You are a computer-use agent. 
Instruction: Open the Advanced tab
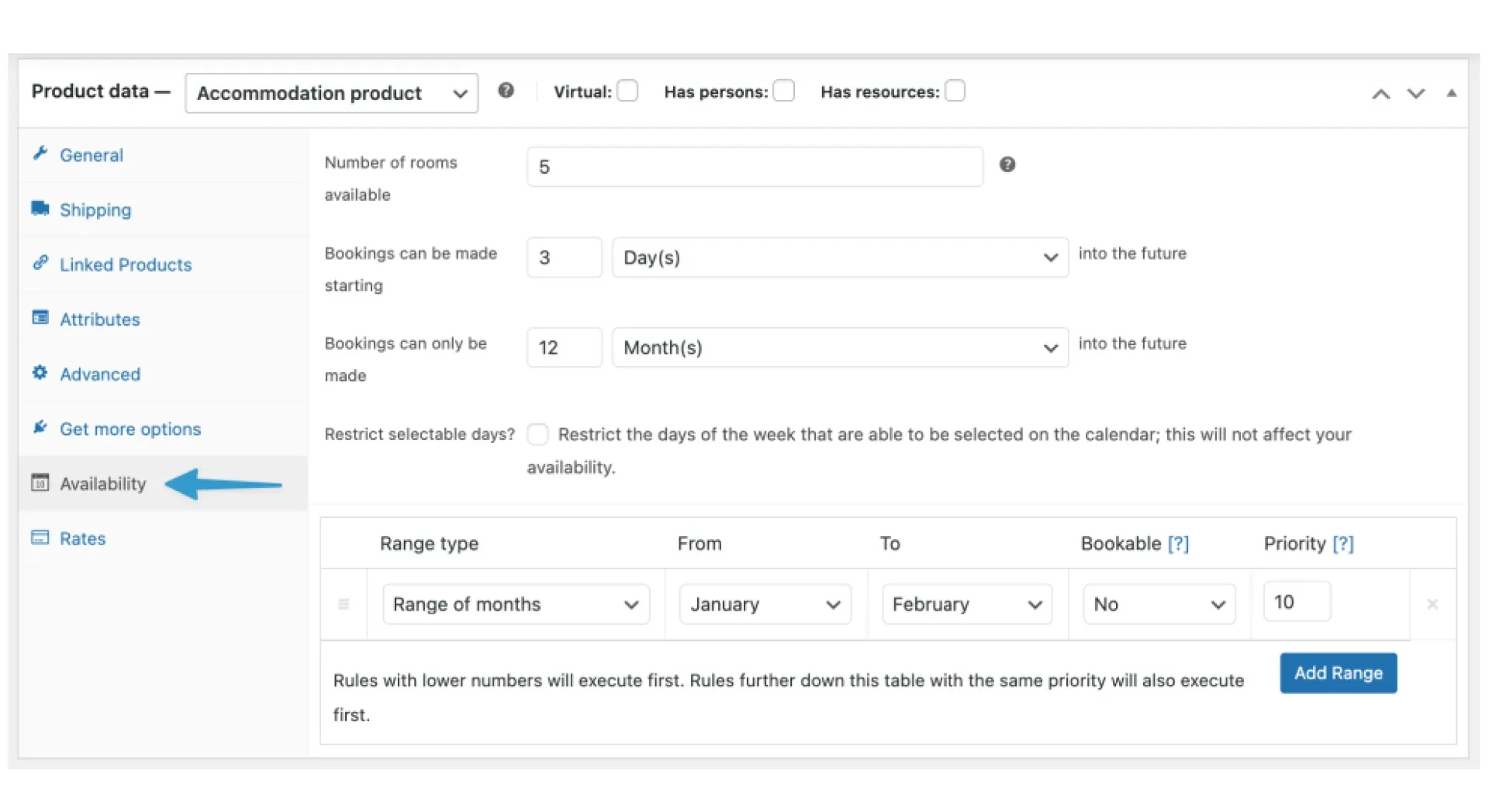164,374
